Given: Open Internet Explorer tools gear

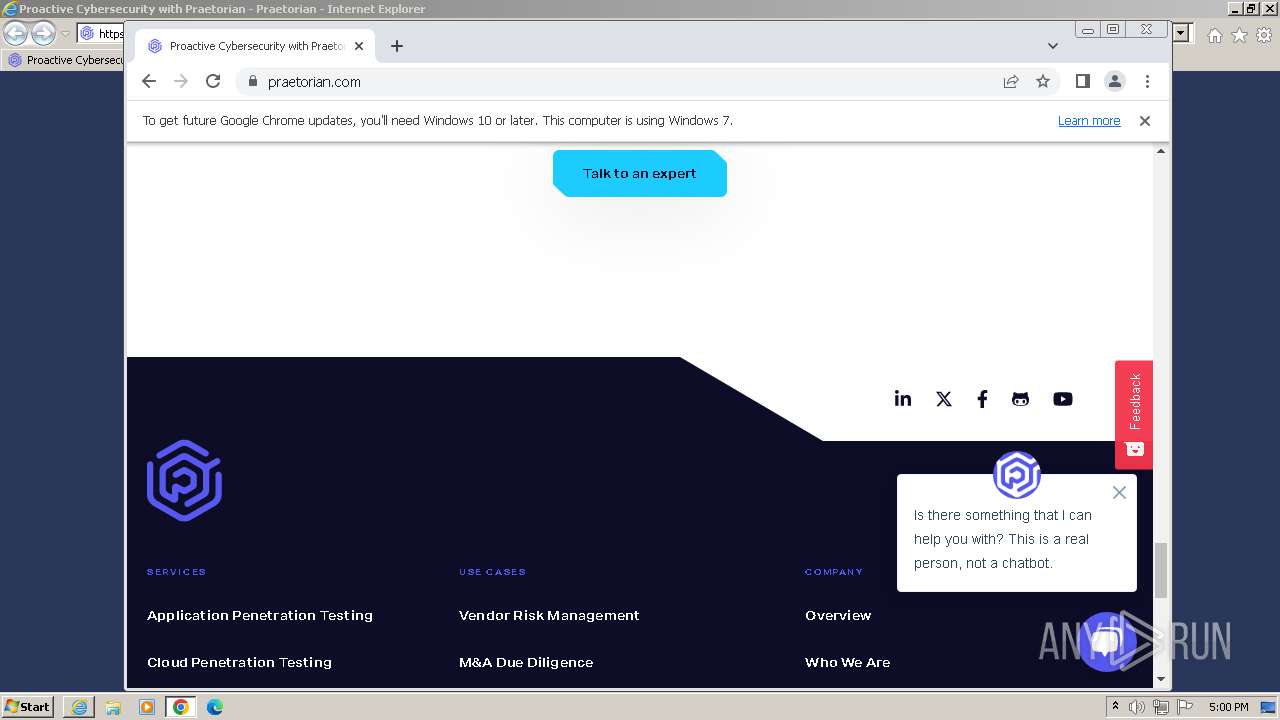Looking at the screenshot, I should coord(1264,35).
